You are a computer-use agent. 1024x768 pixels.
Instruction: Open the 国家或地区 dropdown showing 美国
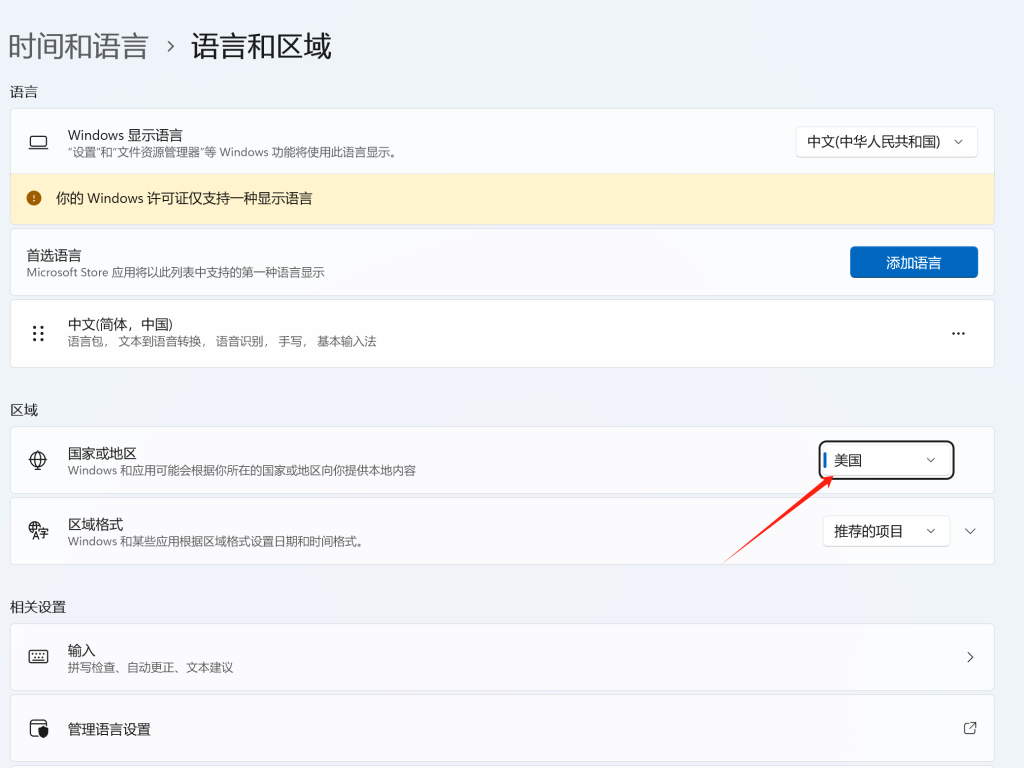[886, 460]
